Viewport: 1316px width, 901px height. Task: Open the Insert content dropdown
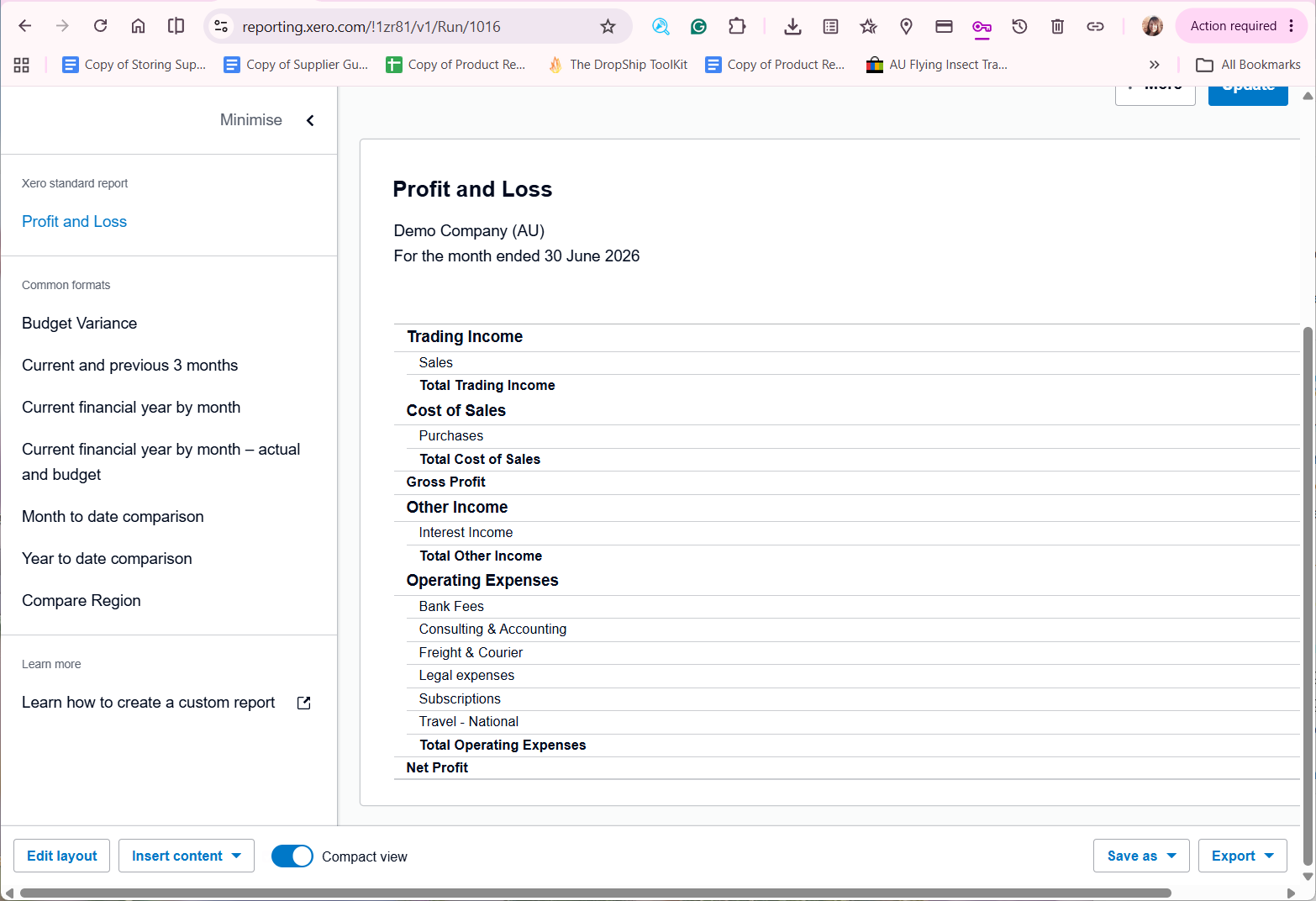pyautogui.click(x=187, y=856)
